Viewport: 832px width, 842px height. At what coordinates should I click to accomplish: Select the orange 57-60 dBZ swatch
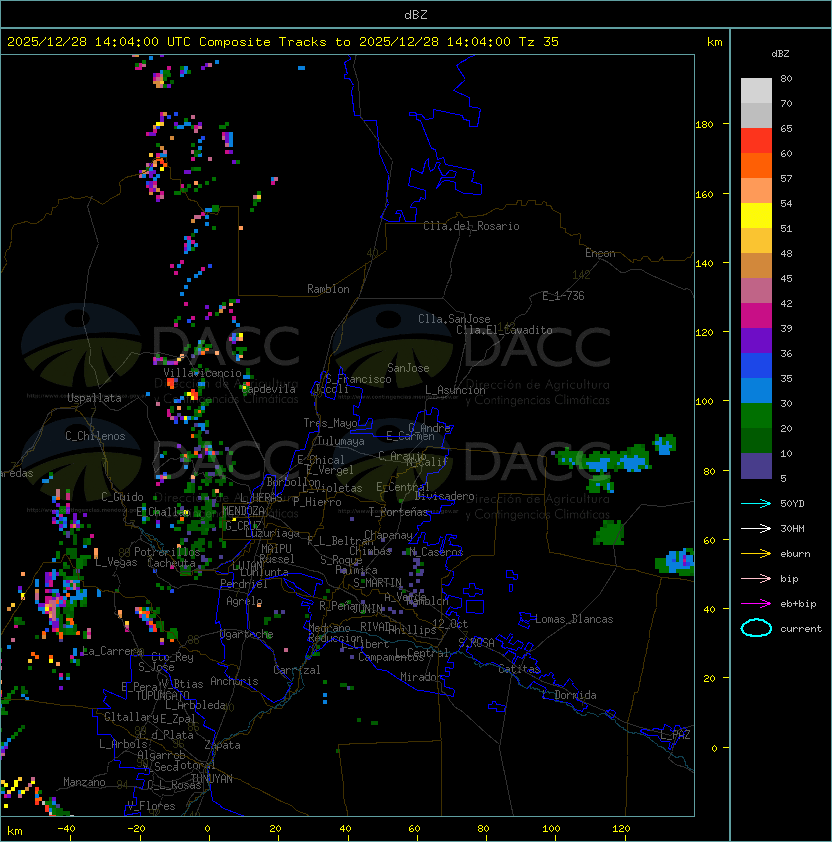[x=756, y=165]
